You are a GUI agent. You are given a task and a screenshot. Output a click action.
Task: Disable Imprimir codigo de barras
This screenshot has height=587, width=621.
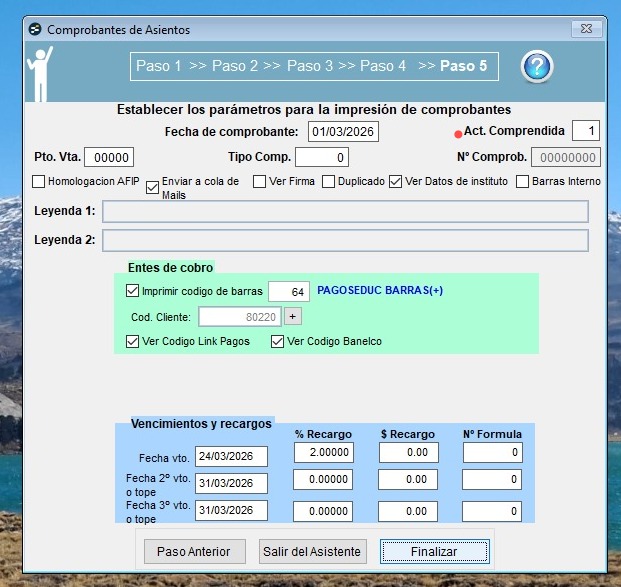tap(132, 291)
